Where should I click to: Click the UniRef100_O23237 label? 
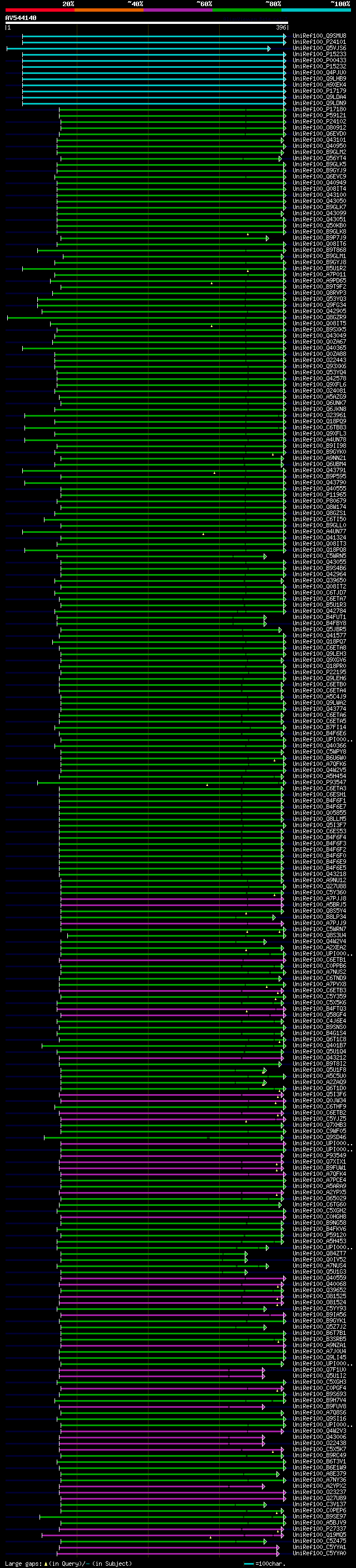point(319,1492)
